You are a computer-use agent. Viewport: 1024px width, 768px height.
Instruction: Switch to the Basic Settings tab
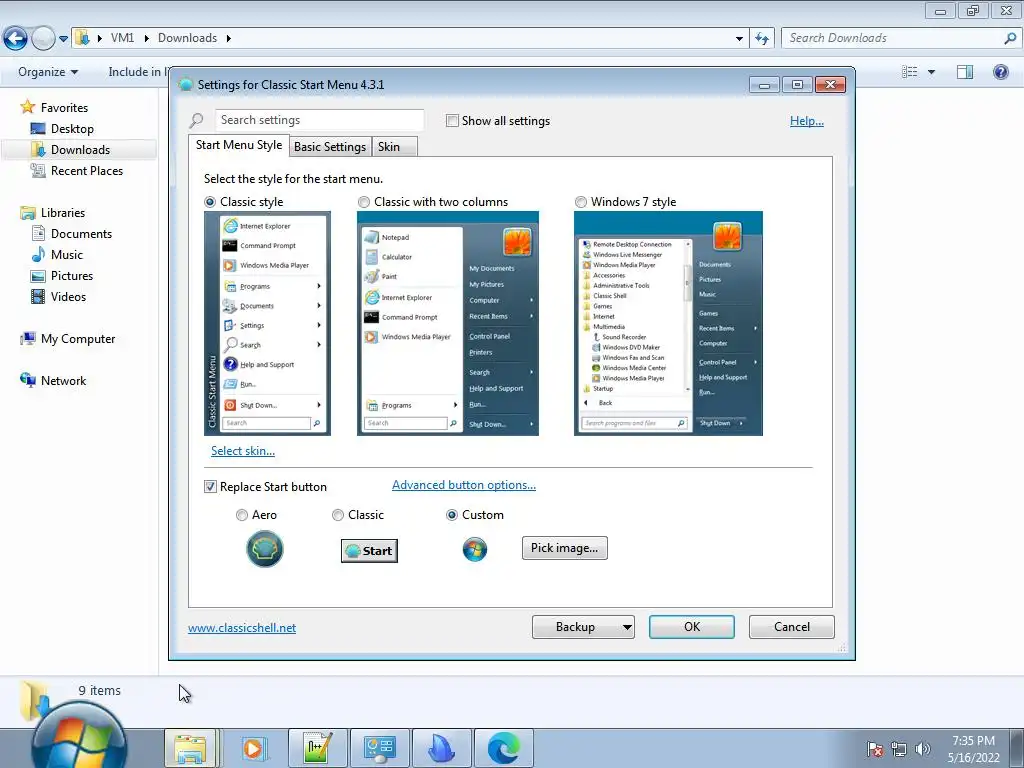330,147
